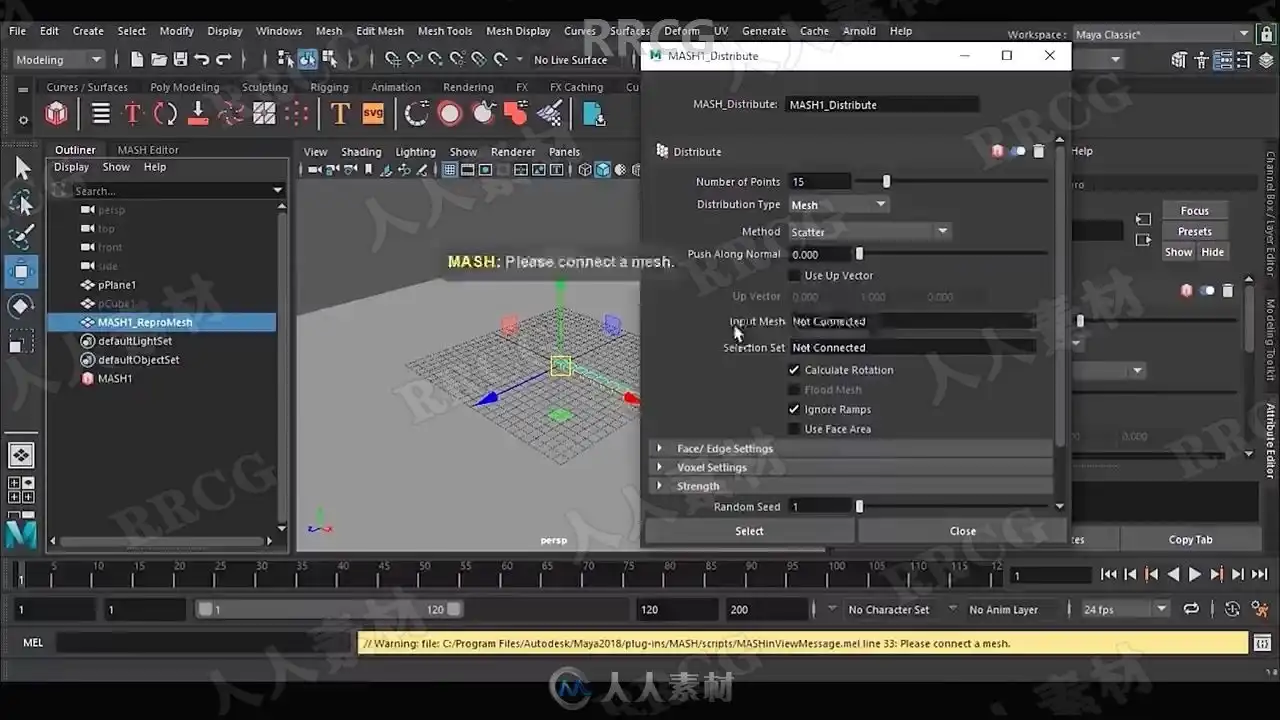
Task: Click the Copy Tab button
Action: pos(1190,540)
